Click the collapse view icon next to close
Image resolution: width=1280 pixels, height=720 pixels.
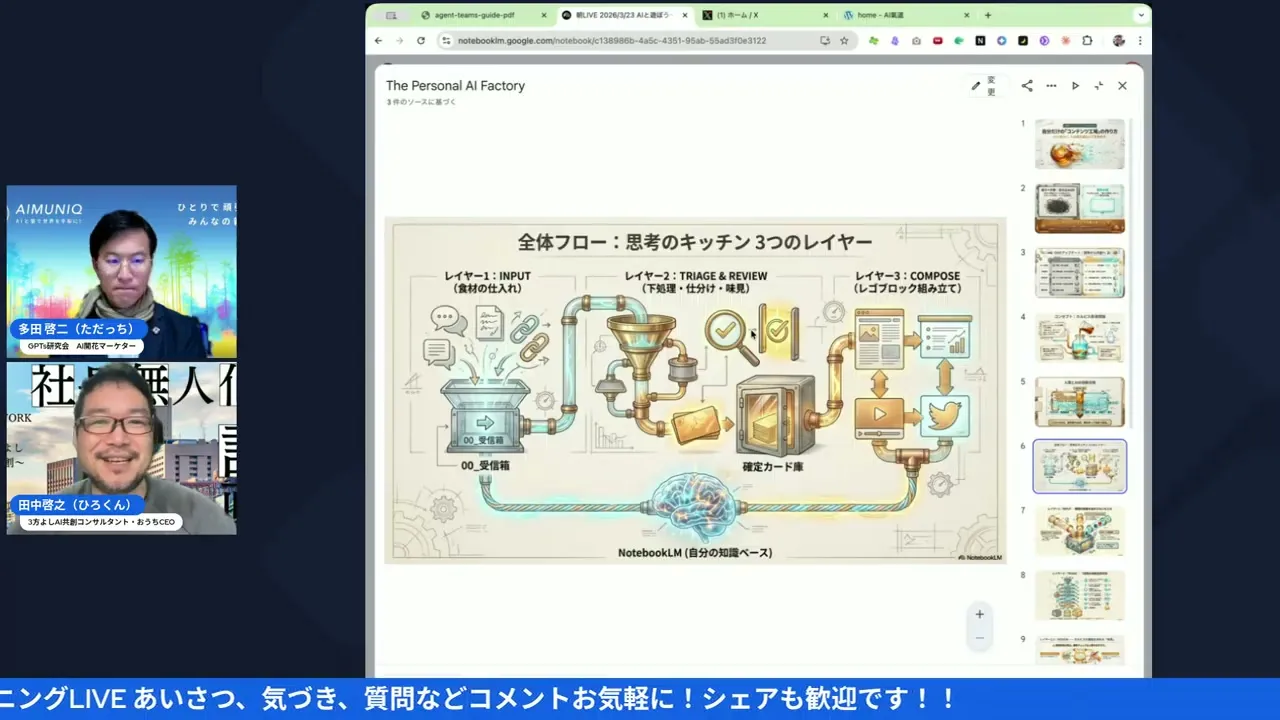tap(1098, 86)
